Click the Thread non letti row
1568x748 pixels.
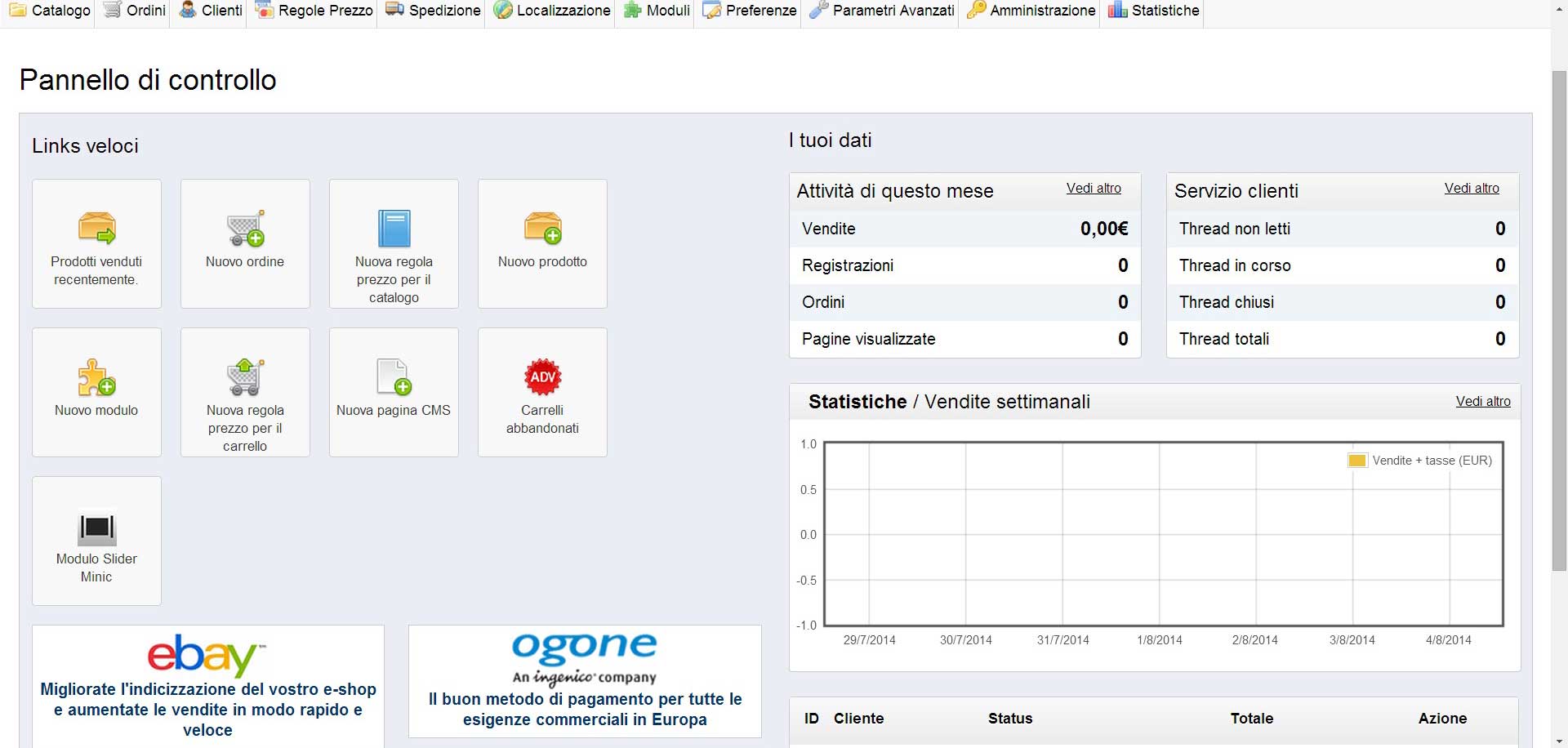tap(1343, 229)
